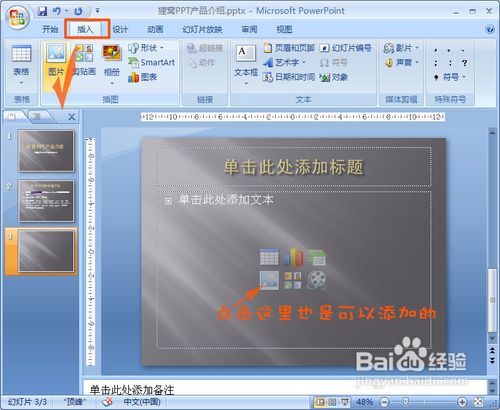Image resolution: width=500 pixels, height=410 pixels.
Task: Open the Office button menu
Action: click(18, 17)
